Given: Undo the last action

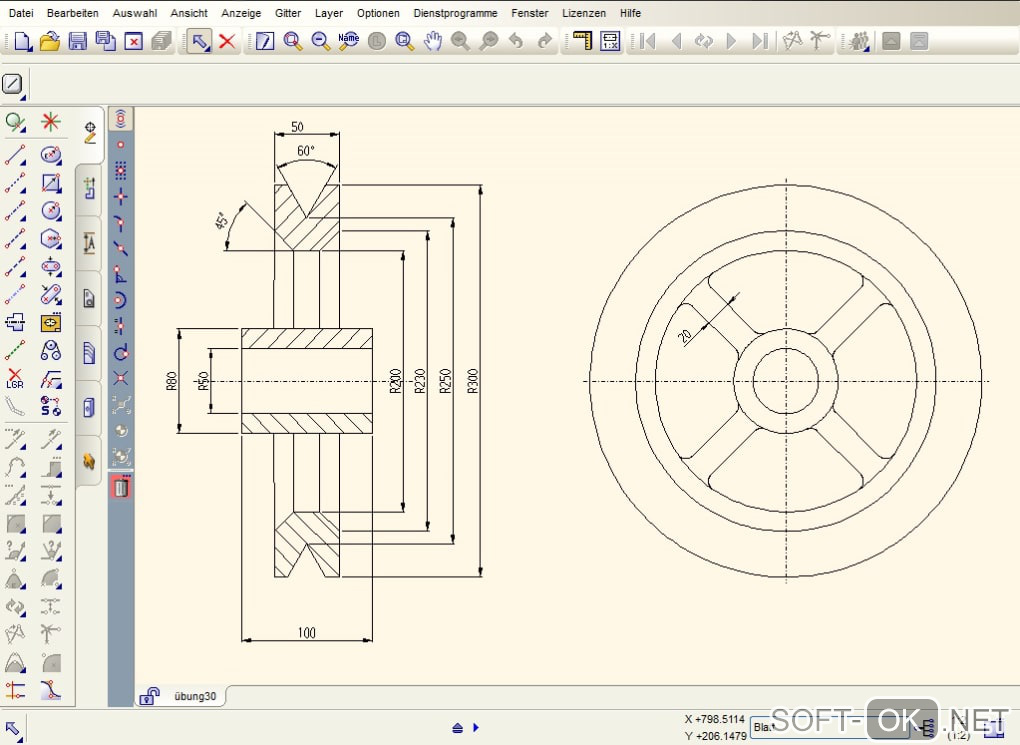Looking at the screenshot, I should 516,41.
